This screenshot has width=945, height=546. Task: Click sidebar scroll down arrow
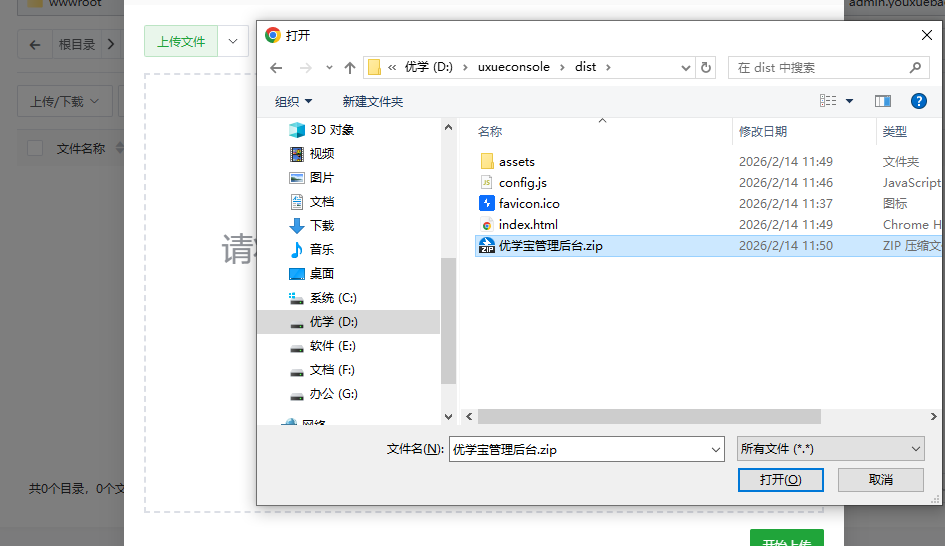click(x=448, y=416)
